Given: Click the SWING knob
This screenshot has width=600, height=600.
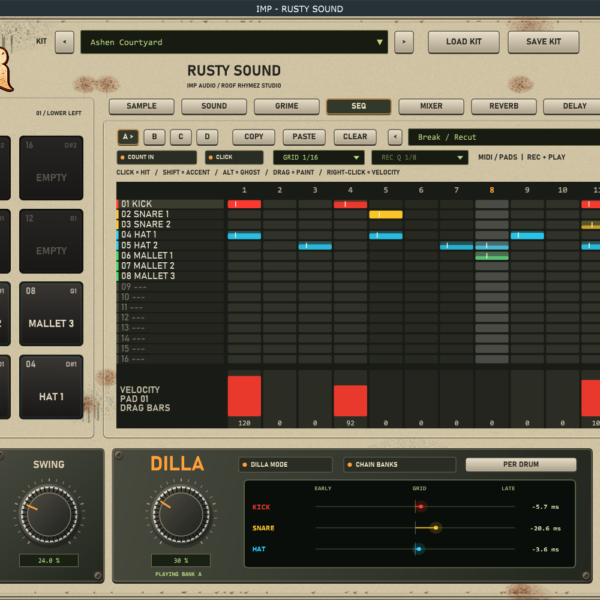Looking at the screenshot, I should pos(49,514).
